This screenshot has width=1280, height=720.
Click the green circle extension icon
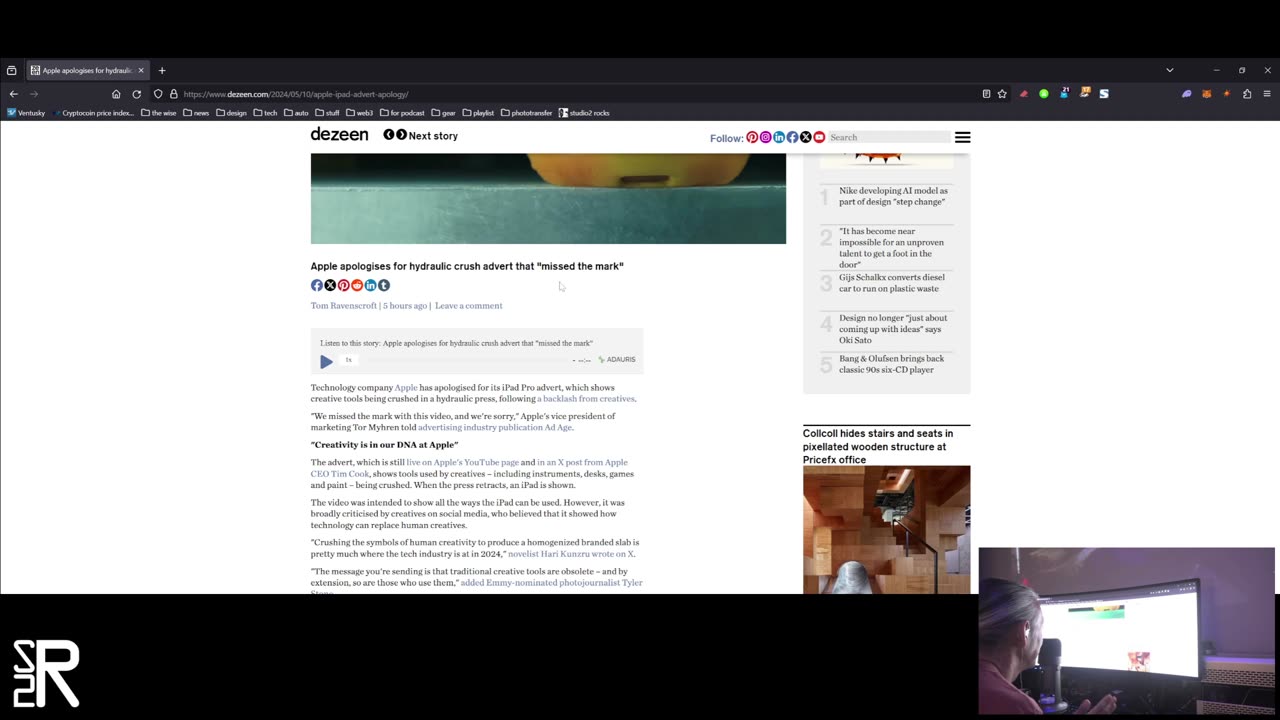coord(1044,94)
